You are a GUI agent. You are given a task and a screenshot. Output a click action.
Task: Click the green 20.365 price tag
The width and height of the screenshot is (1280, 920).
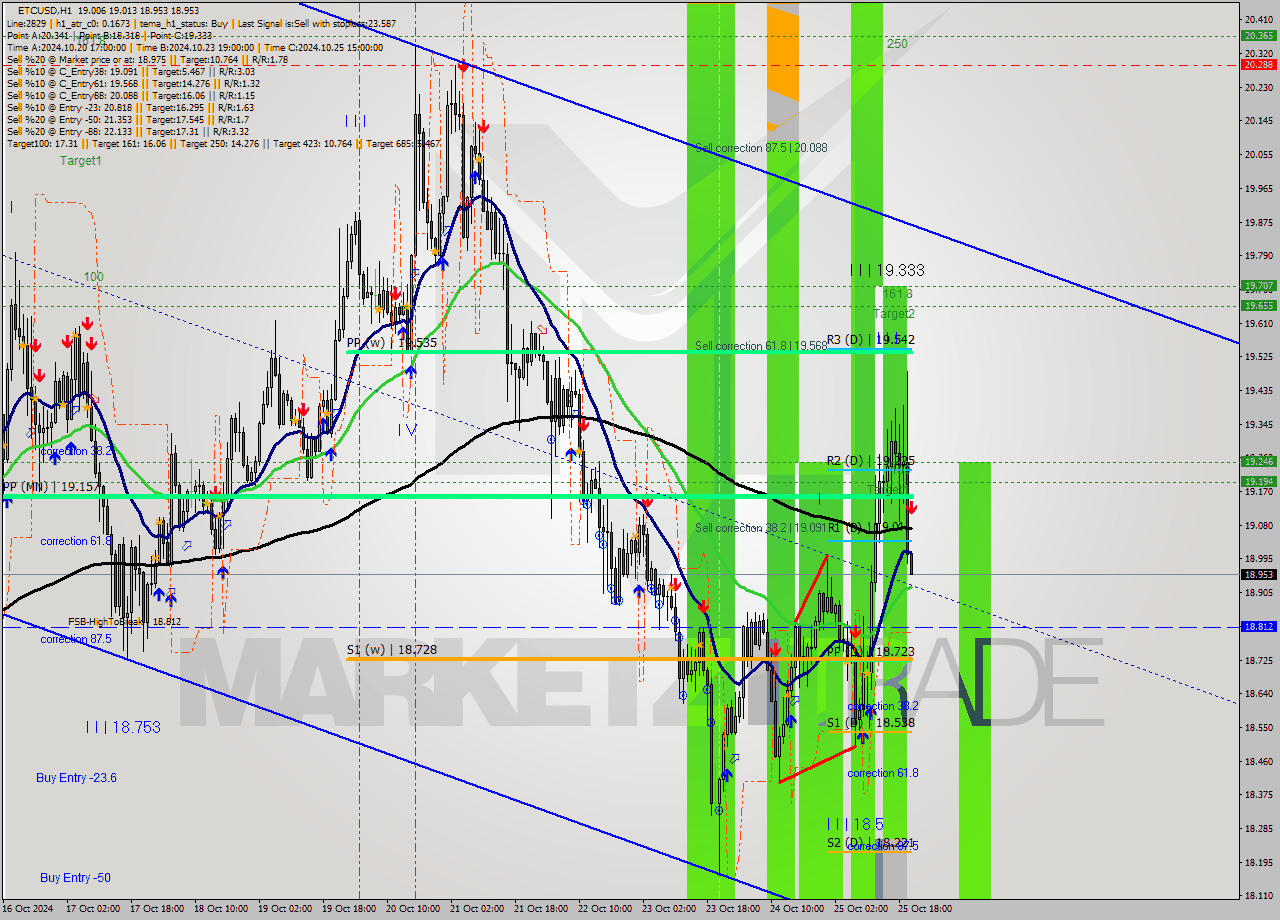[x=1258, y=35]
